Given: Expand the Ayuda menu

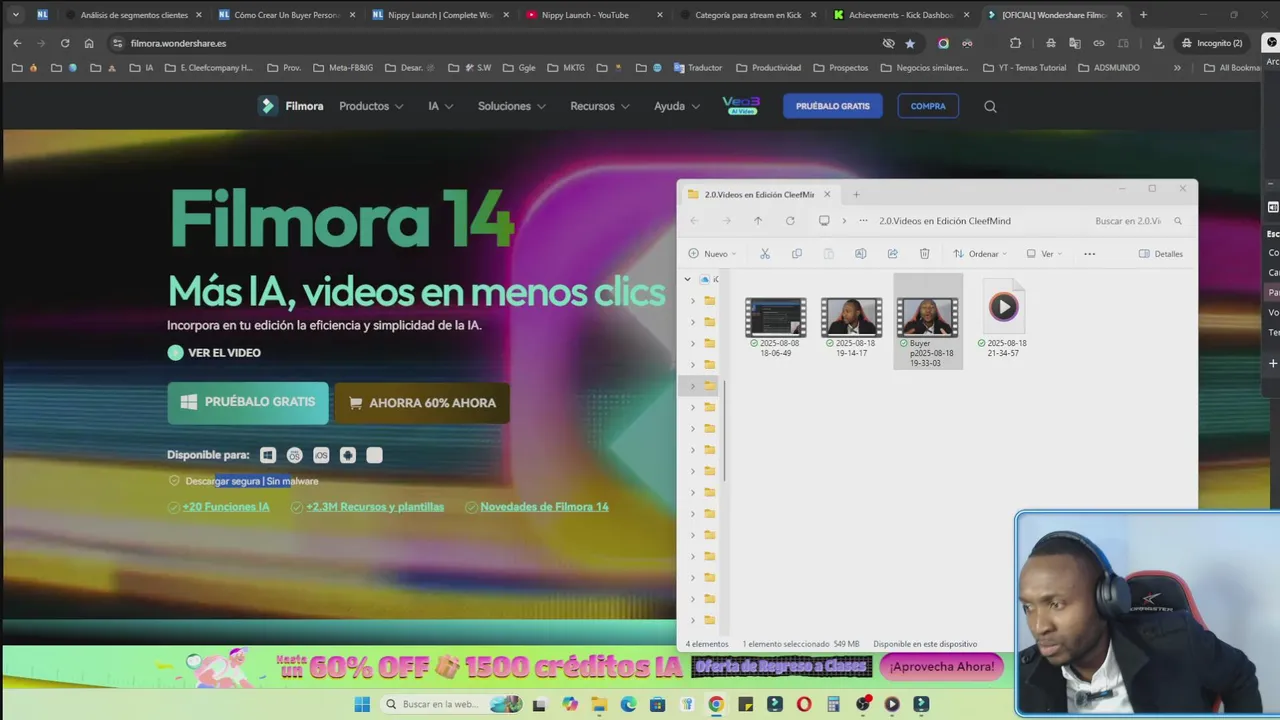Looking at the screenshot, I should pos(677,106).
